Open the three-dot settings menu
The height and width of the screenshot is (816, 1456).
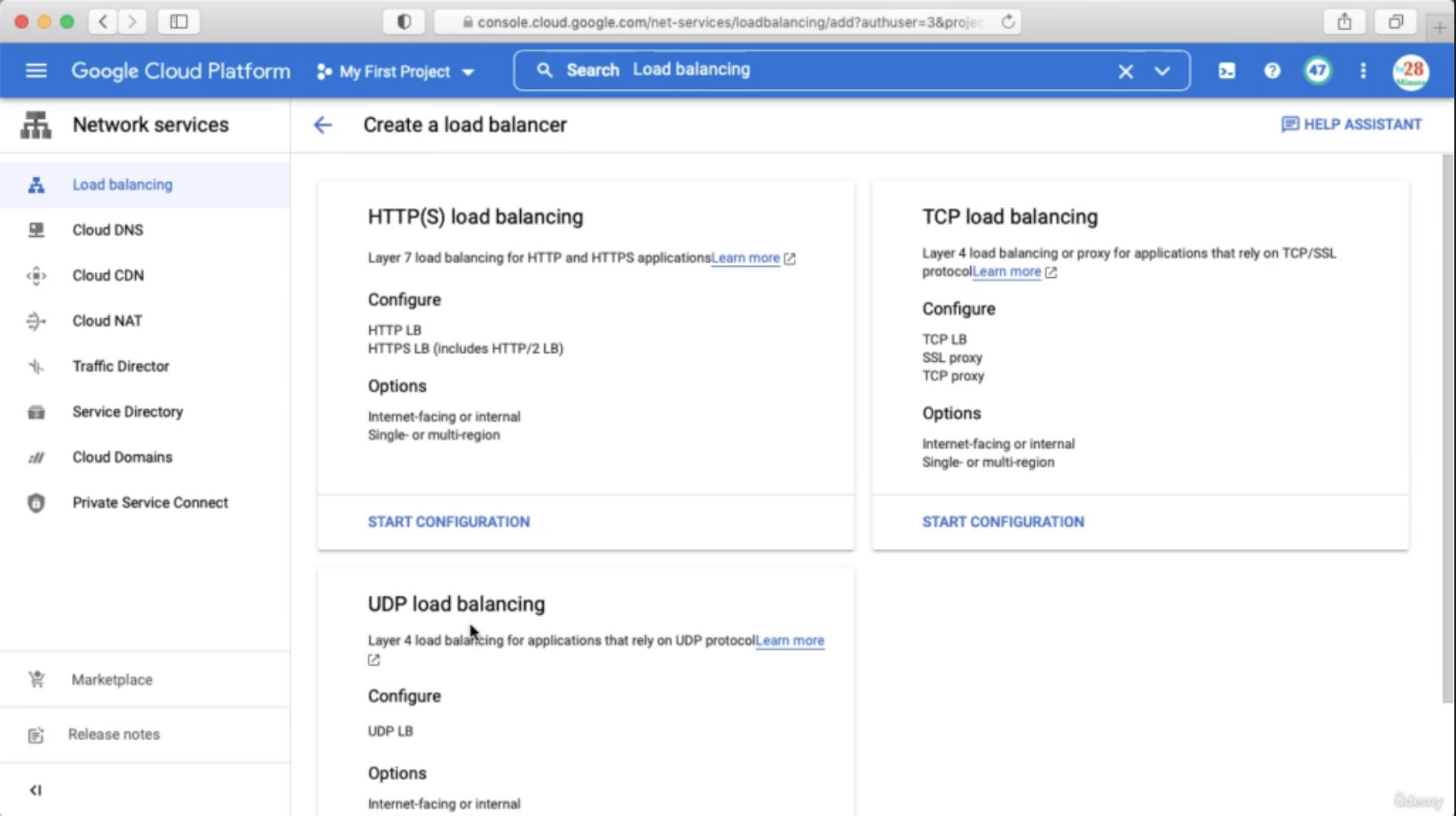[1364, 71]
